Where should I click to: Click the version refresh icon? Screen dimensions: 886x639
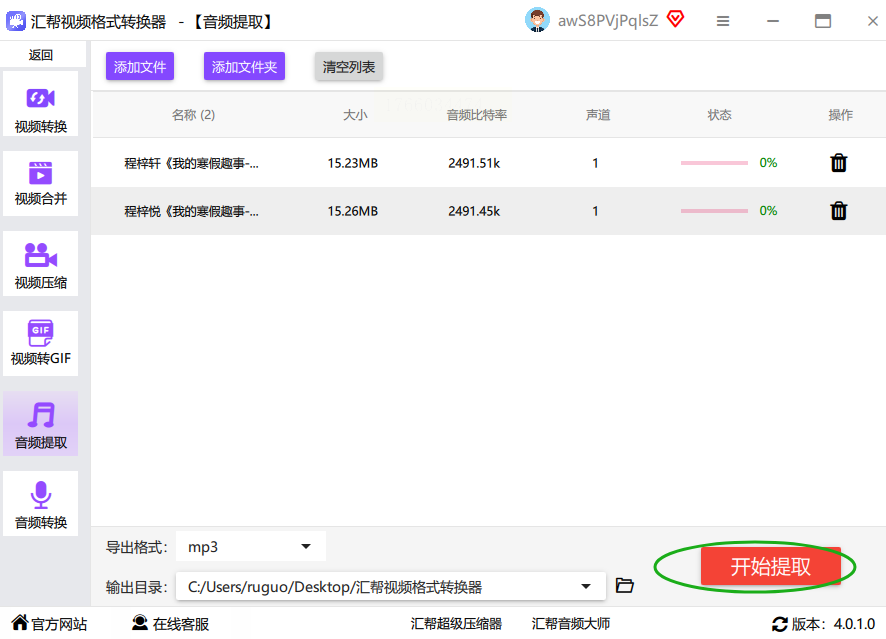(x=780, y=624)
